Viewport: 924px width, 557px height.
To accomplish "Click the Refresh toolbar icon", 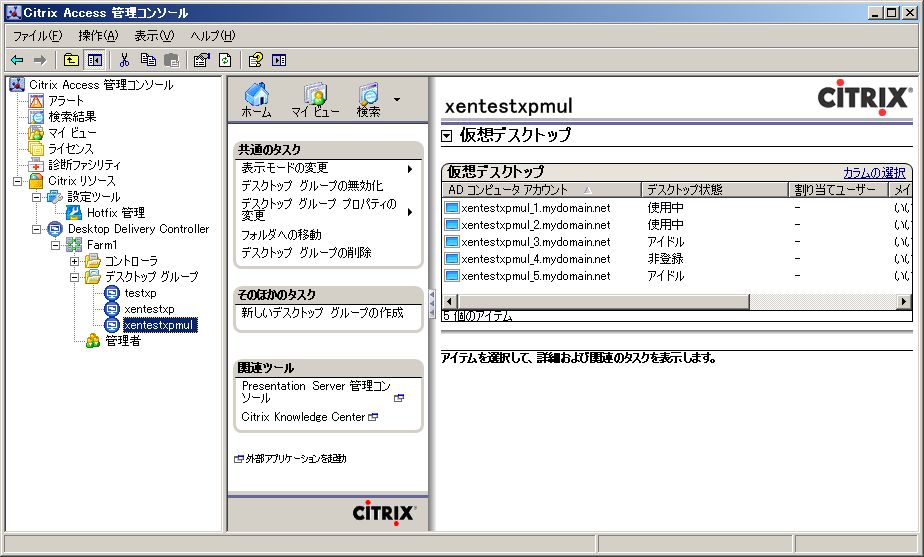I will (x=225, y=60).
